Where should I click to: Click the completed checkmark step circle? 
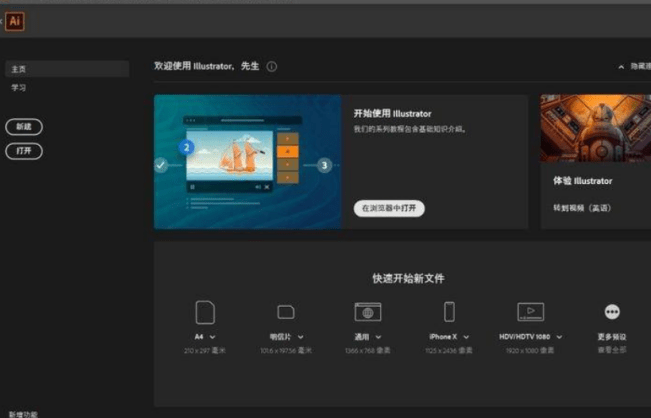click(161, 165)
